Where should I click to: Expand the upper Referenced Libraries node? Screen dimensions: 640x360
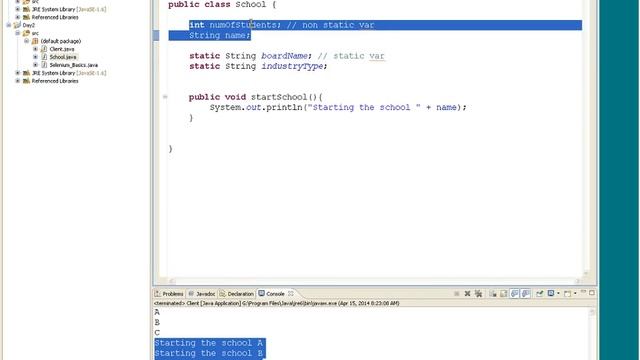coord(18,17)
